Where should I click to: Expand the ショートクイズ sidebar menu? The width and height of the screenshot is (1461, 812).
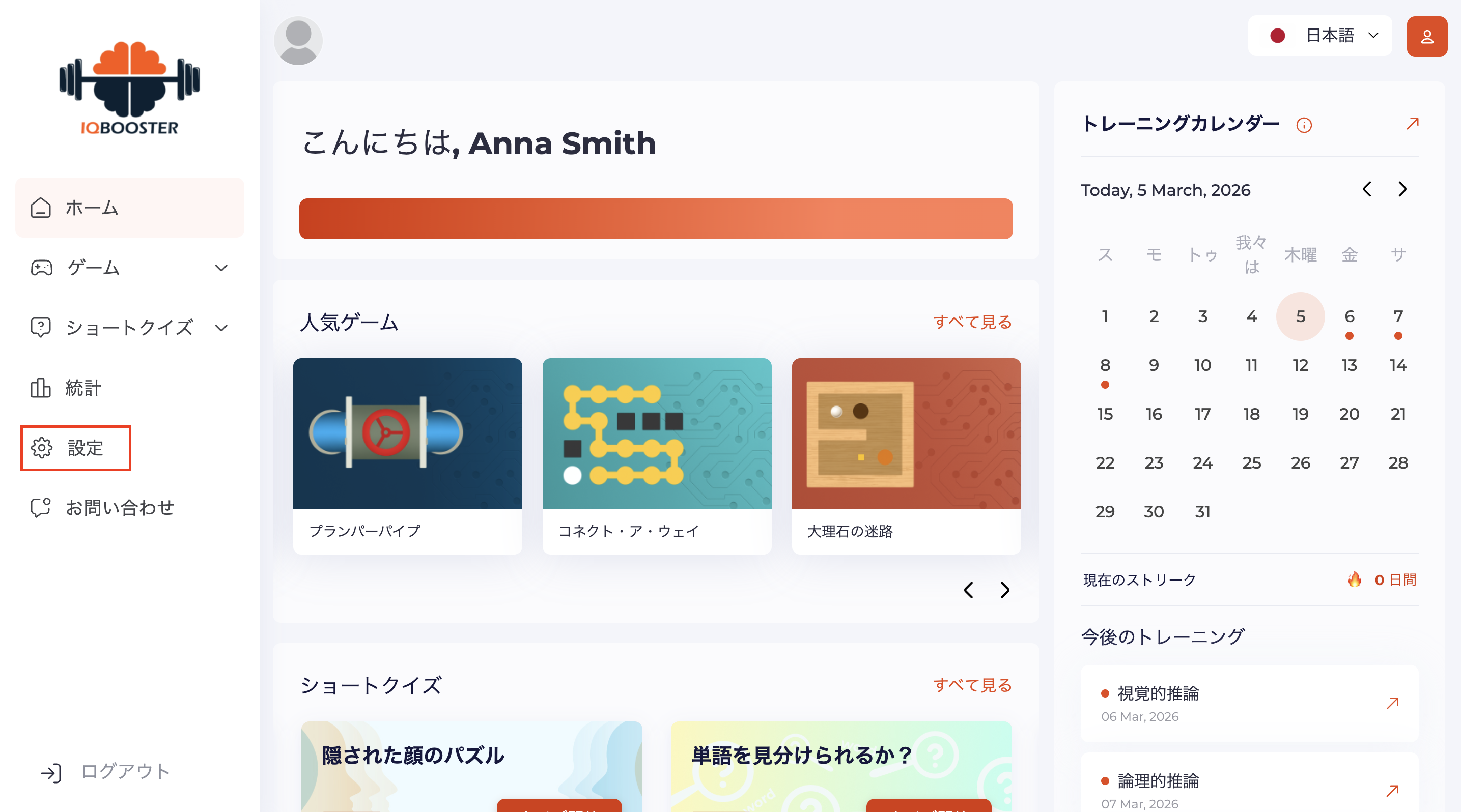[x=129, y=328]
